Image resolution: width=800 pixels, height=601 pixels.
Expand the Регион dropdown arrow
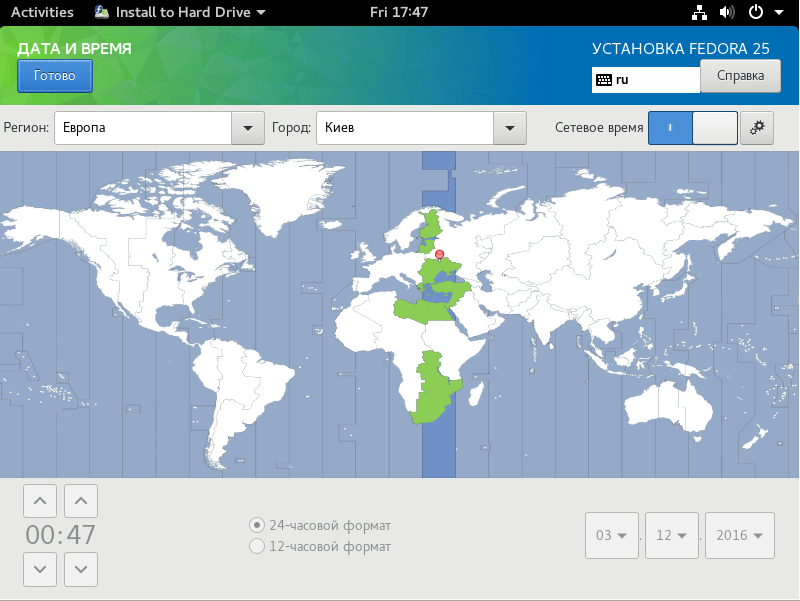click(248, 128)
